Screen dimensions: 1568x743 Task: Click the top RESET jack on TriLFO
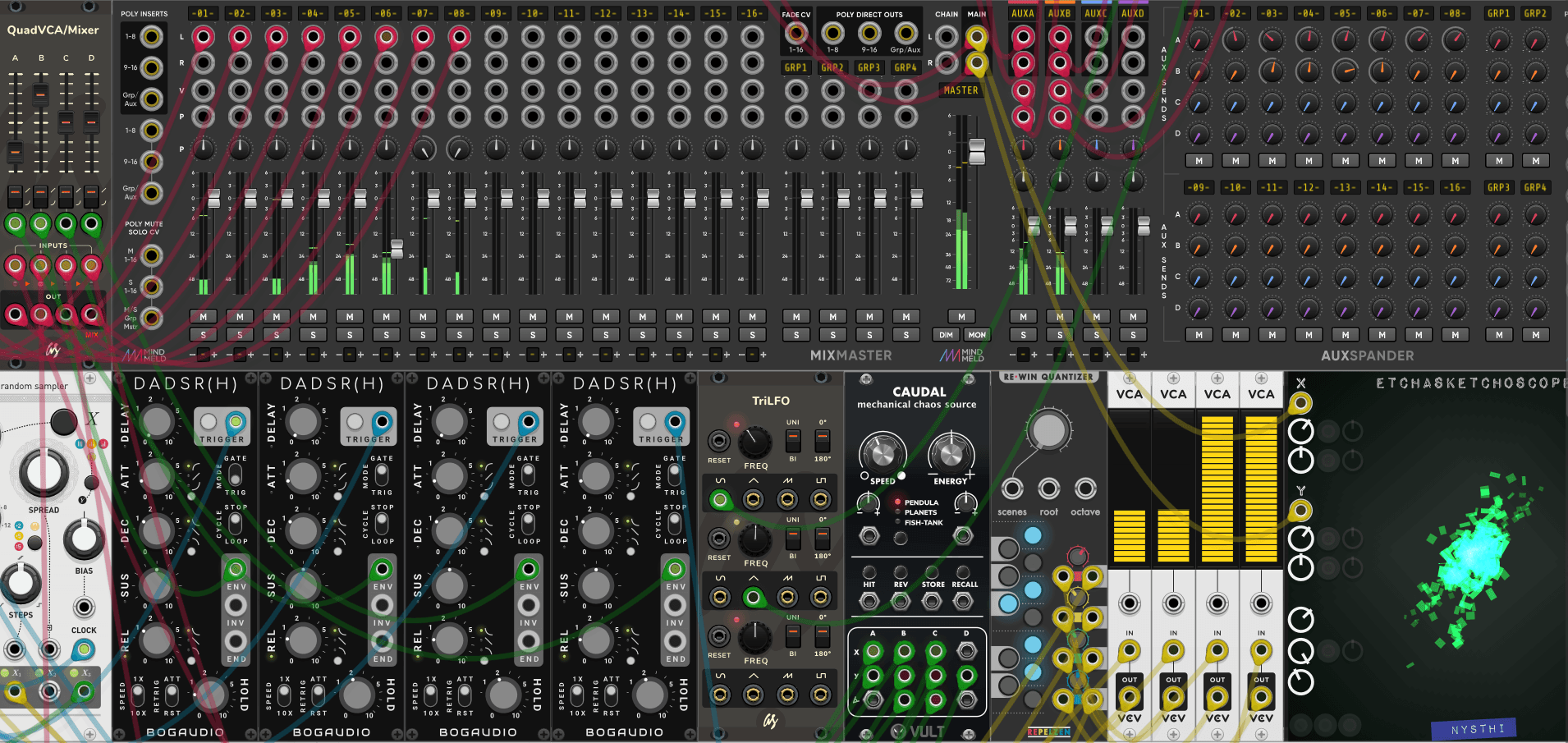tap(719, 441)
